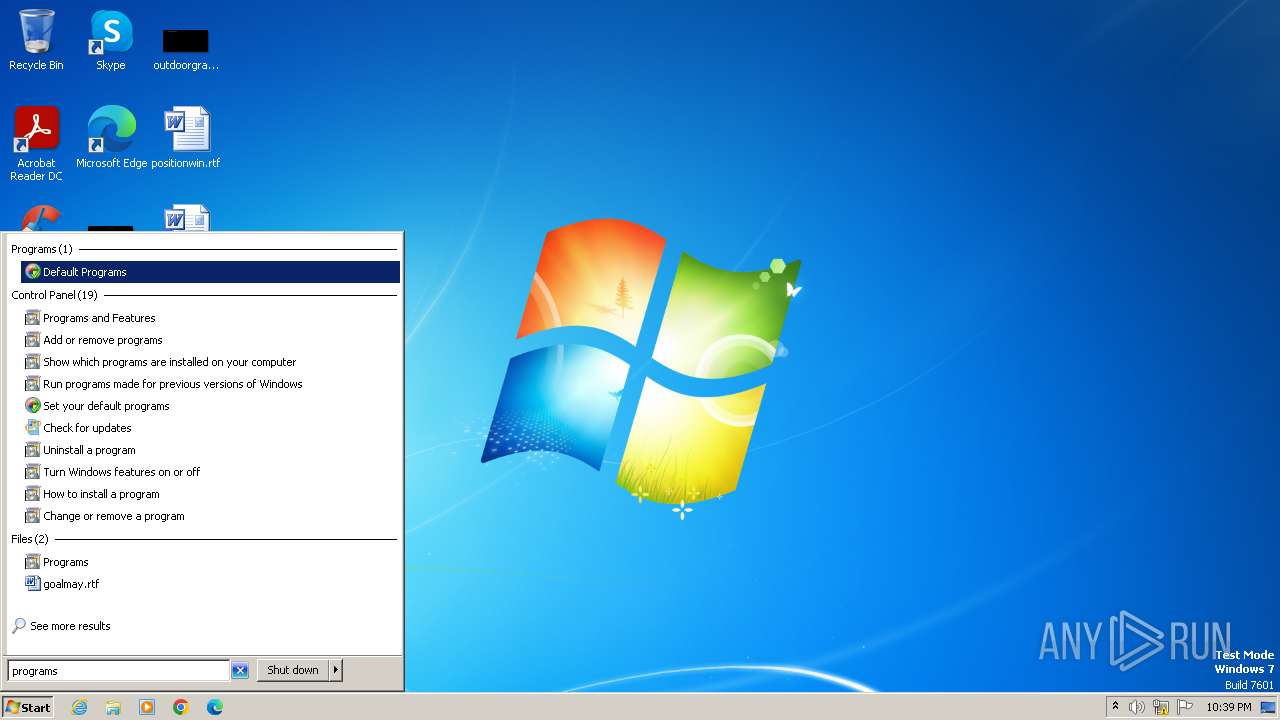Screen dimensions: 1280x720
Task: Select Recycle Bin desktop icon
Action: pyautogui.click(x=36, y=40)
